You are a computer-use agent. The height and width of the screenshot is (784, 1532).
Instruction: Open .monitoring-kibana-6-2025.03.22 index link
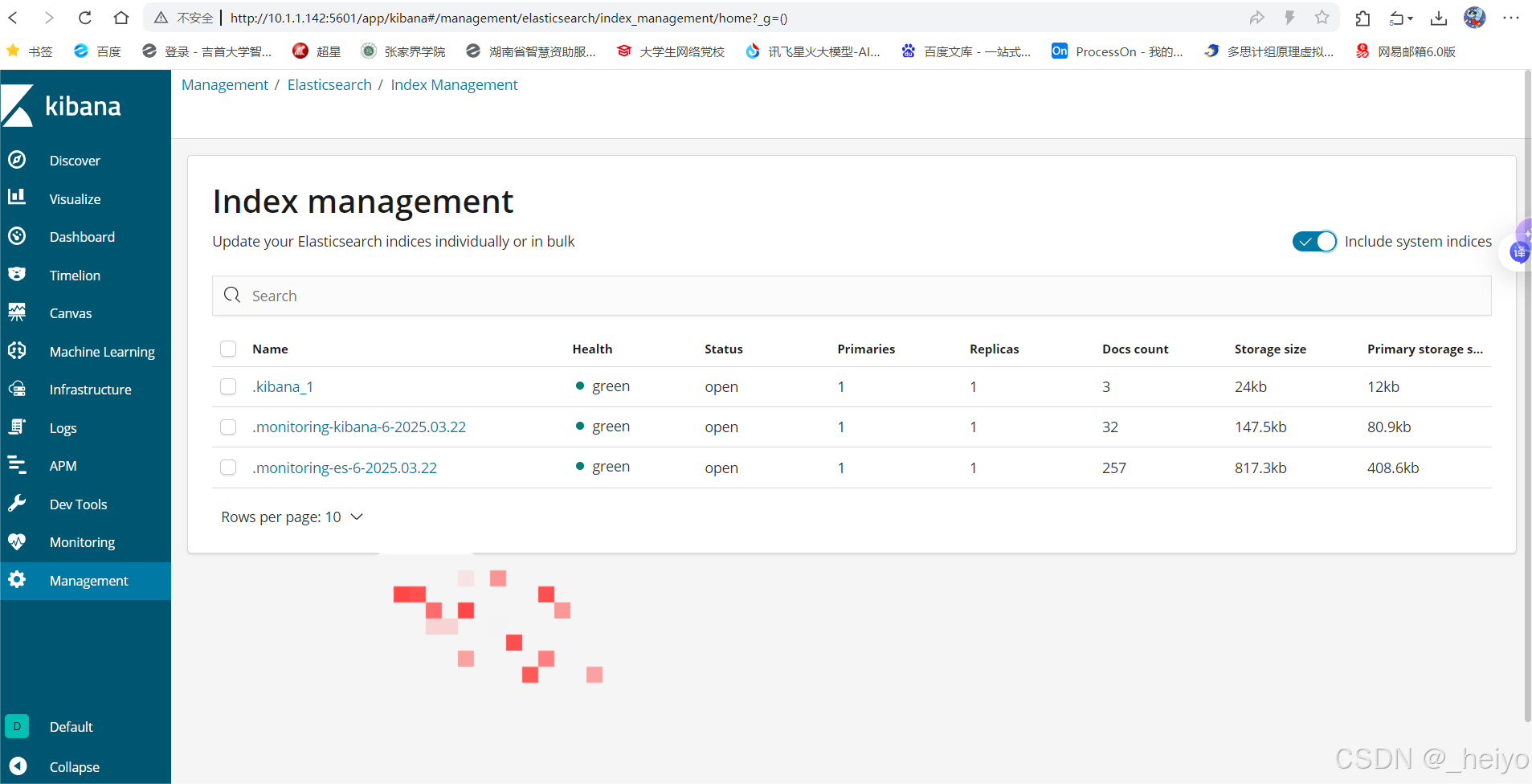[x=359, y=427]
